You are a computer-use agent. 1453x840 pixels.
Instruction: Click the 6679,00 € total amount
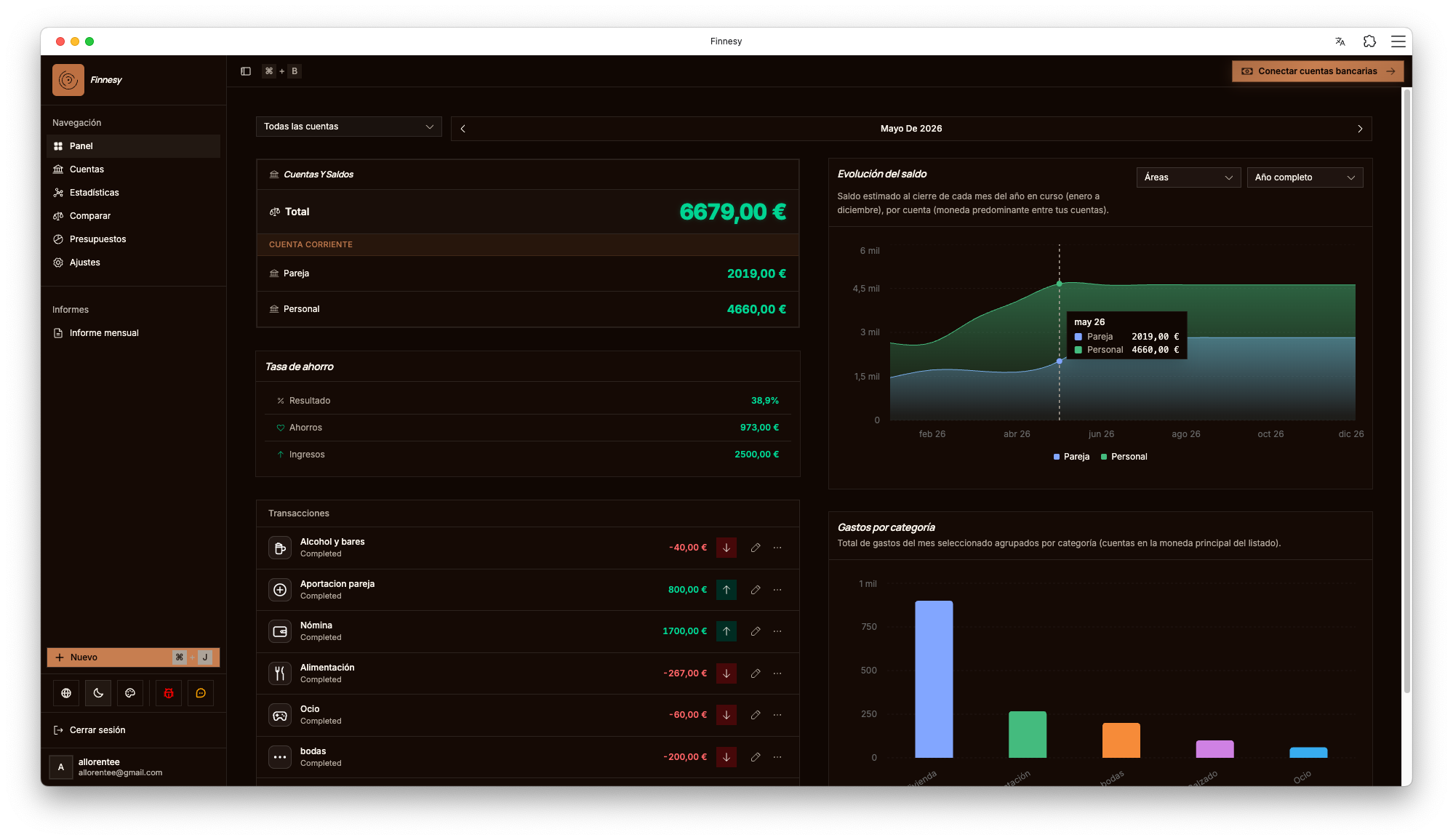732,212
